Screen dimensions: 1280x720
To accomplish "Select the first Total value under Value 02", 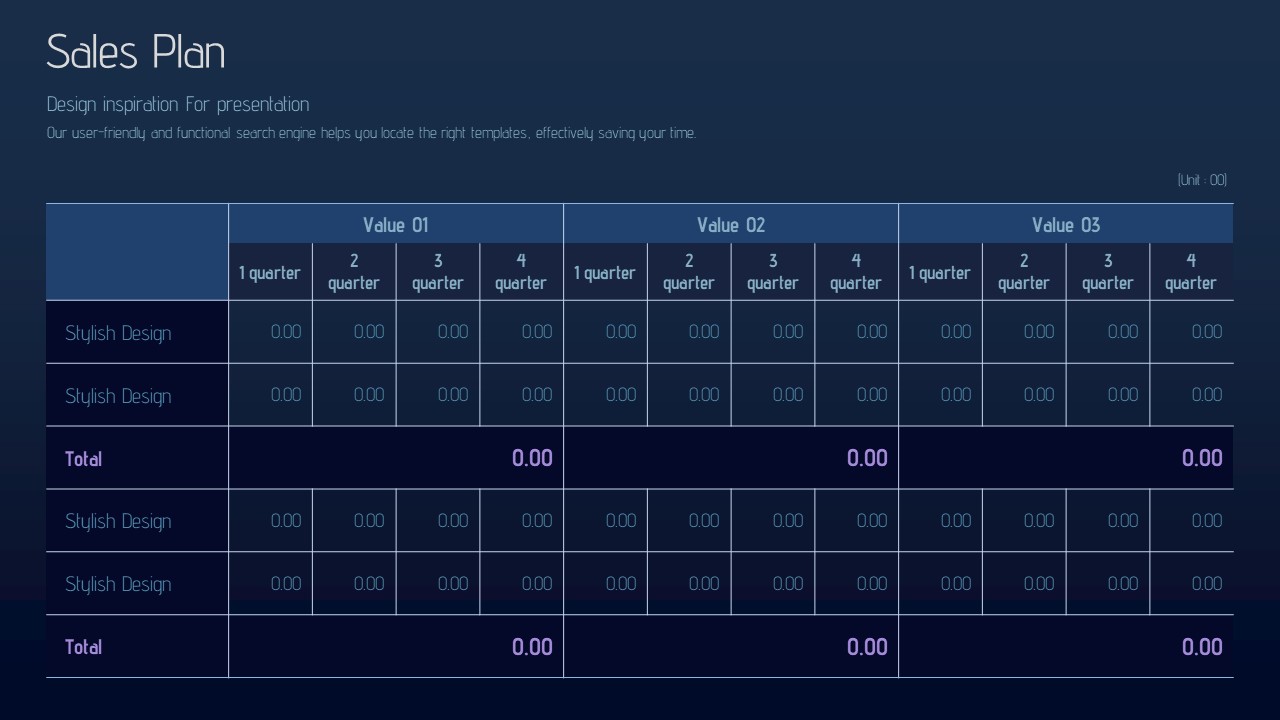I will [867, 458].
